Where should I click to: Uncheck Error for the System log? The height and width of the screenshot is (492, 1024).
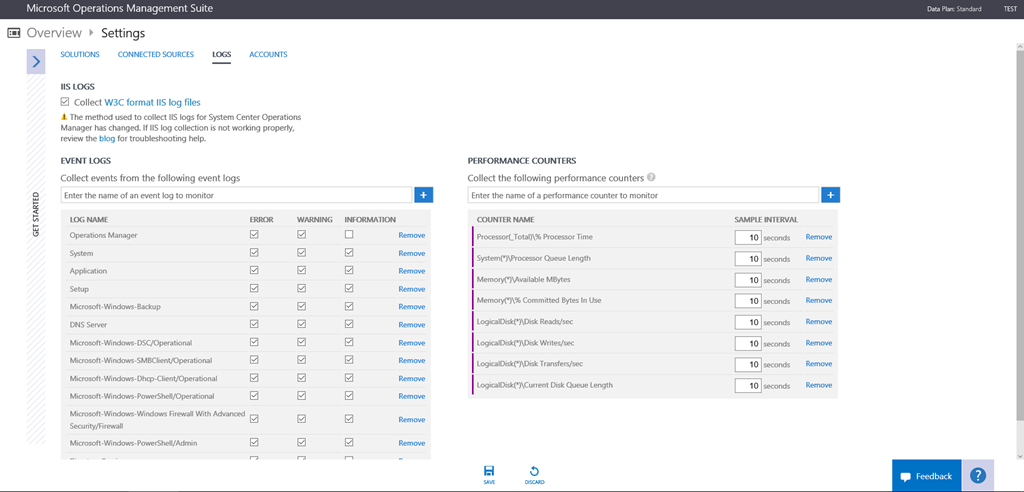point(254,253)
